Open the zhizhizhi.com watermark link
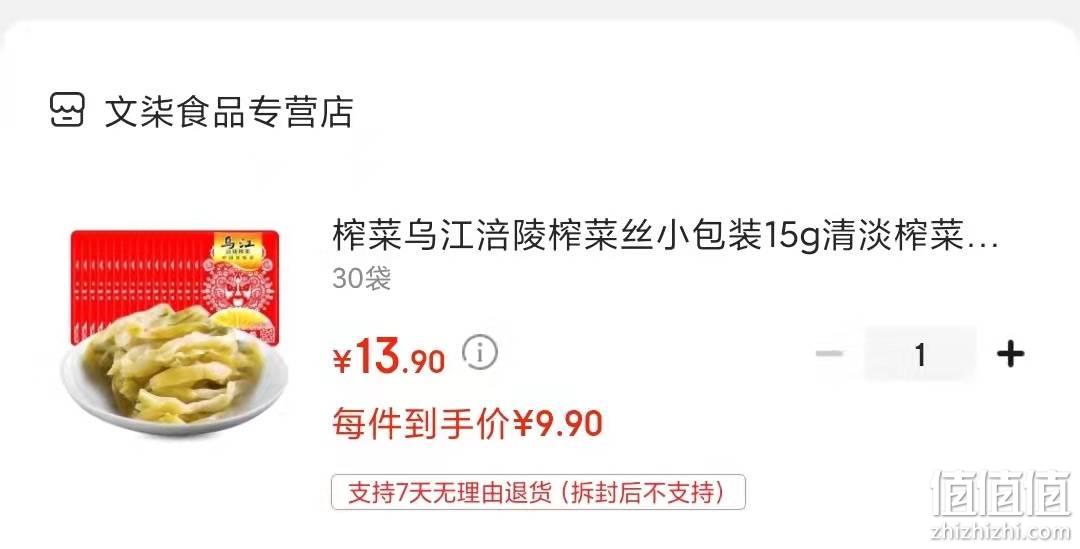This screenshot has height=549, width=1080. coord(1001,531)
